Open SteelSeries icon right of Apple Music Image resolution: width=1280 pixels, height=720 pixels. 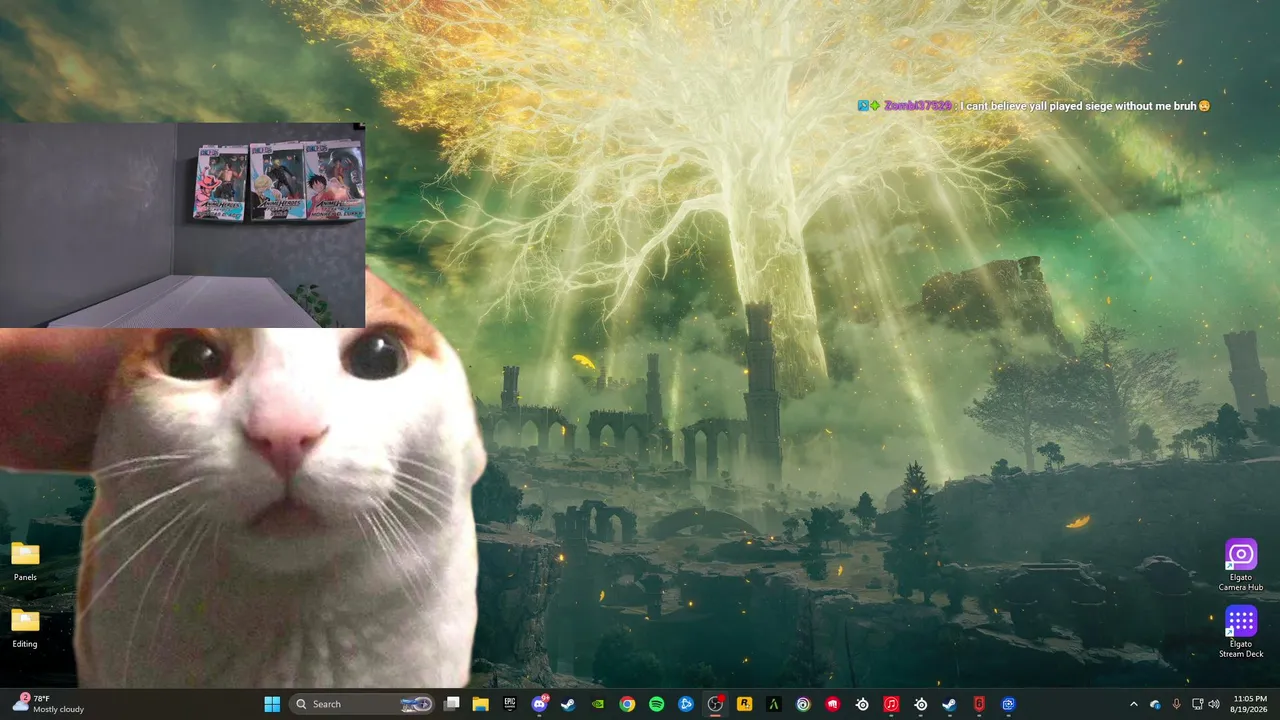click(x=920, y=704)
